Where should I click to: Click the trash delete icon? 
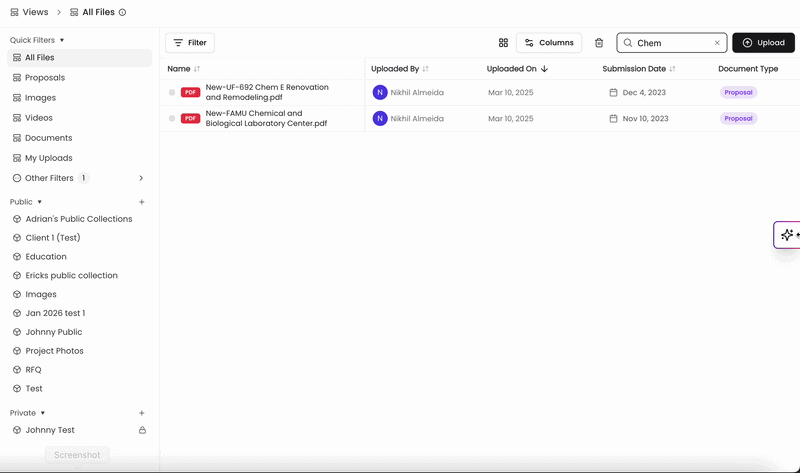[x=599, y=43]
